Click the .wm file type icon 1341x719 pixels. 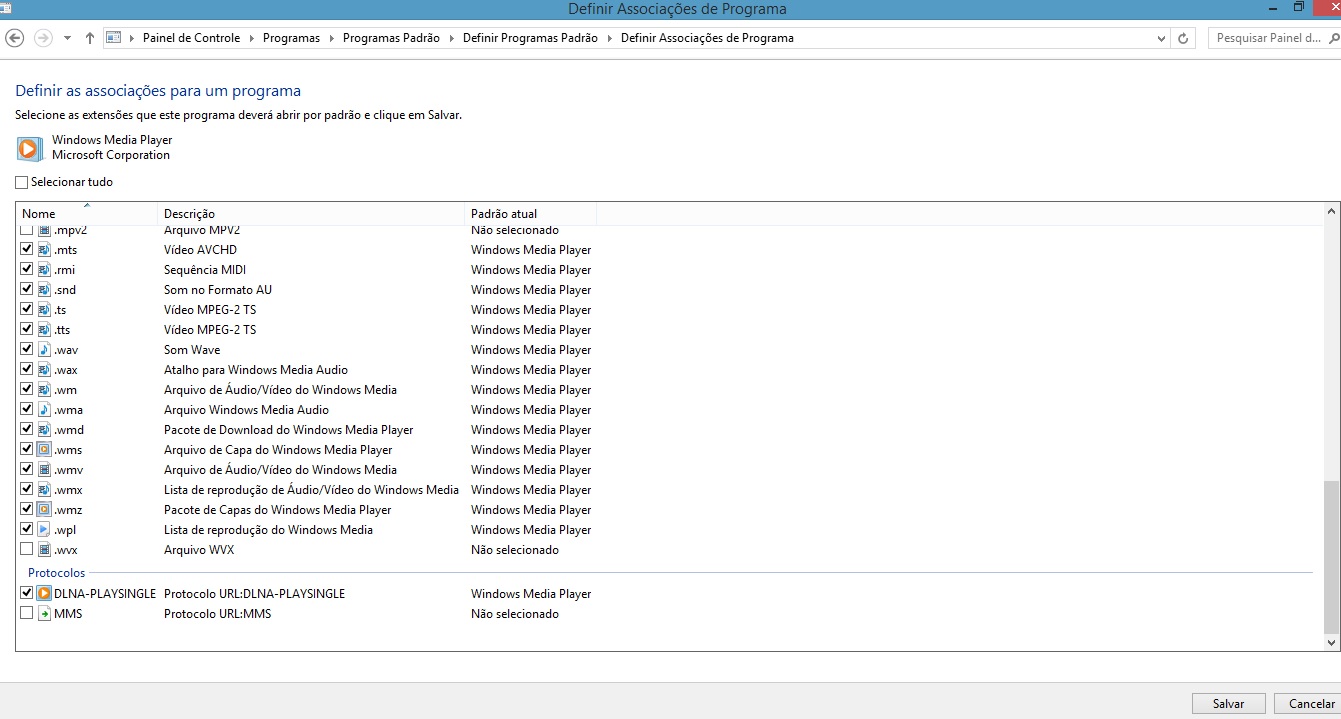[44, 390]
